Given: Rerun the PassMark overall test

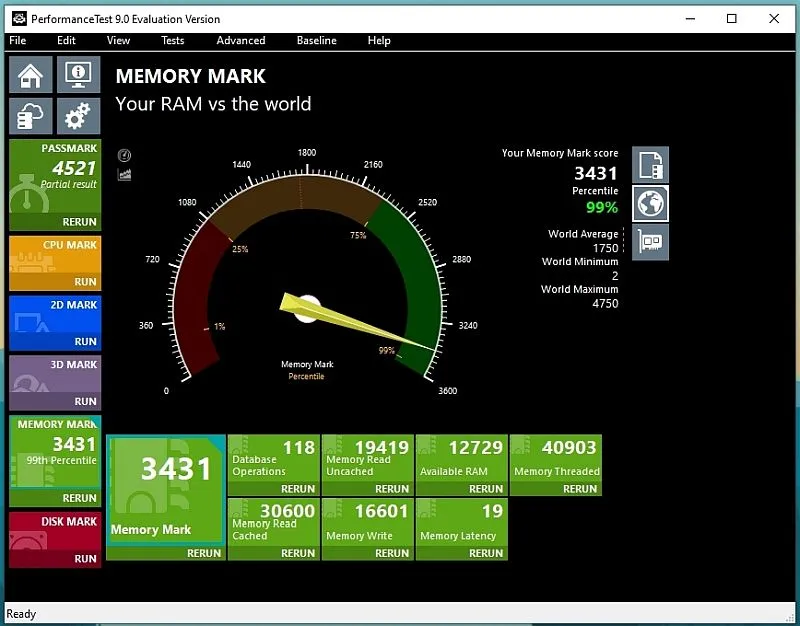Looking at the screenshot, I should (x=80, y=222).
